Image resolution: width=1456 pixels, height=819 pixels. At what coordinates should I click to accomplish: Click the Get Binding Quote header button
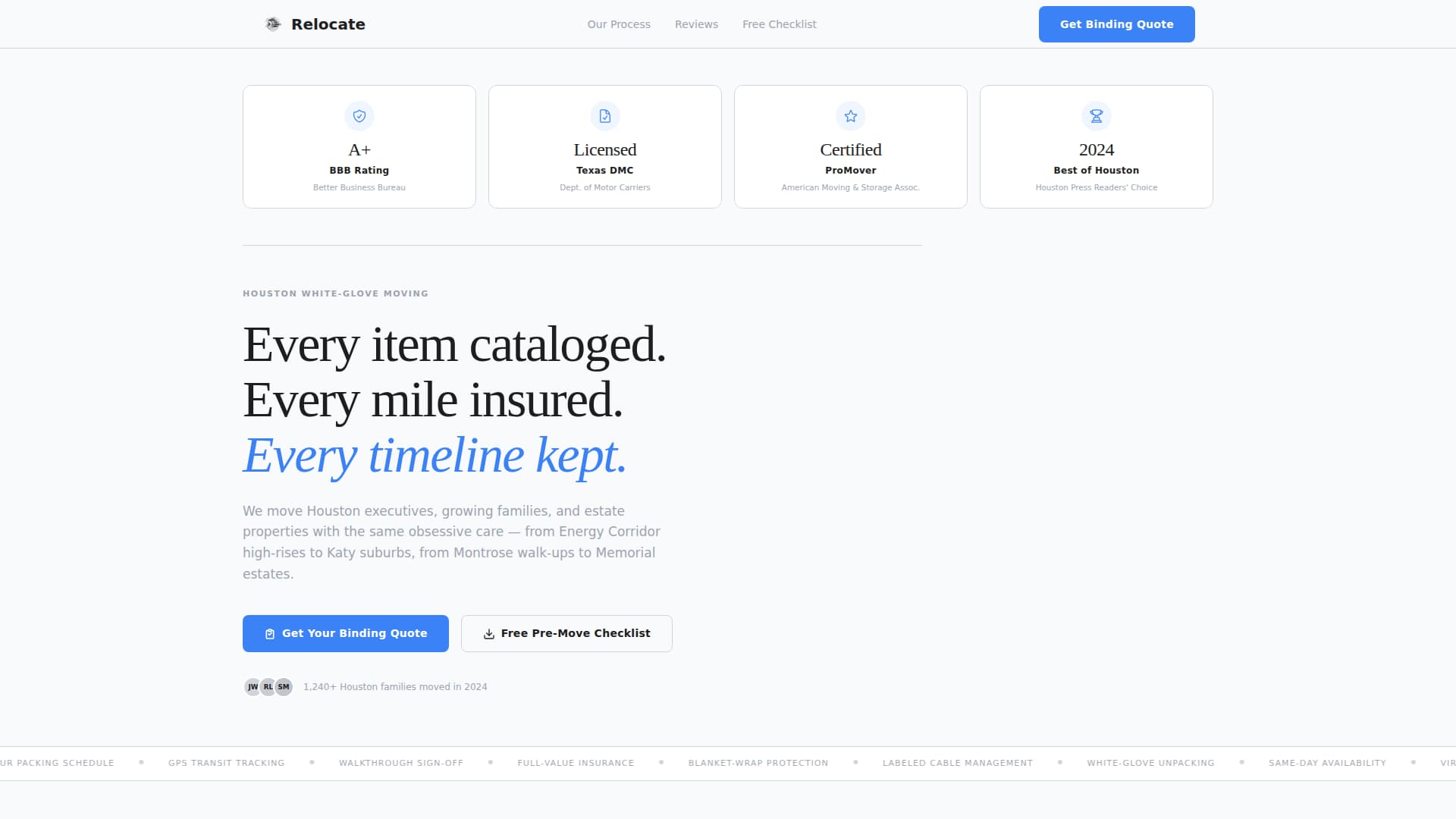click(x=1116, y=24)
